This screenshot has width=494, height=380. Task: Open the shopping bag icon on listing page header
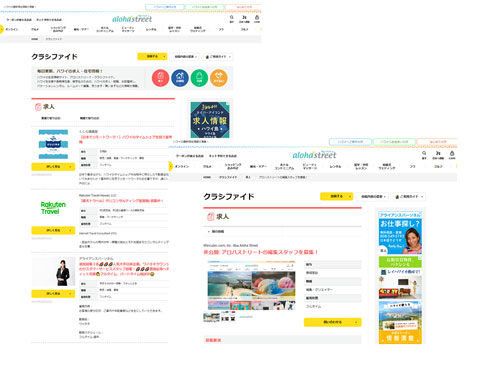pyautogui.click(x=257, y=17)
